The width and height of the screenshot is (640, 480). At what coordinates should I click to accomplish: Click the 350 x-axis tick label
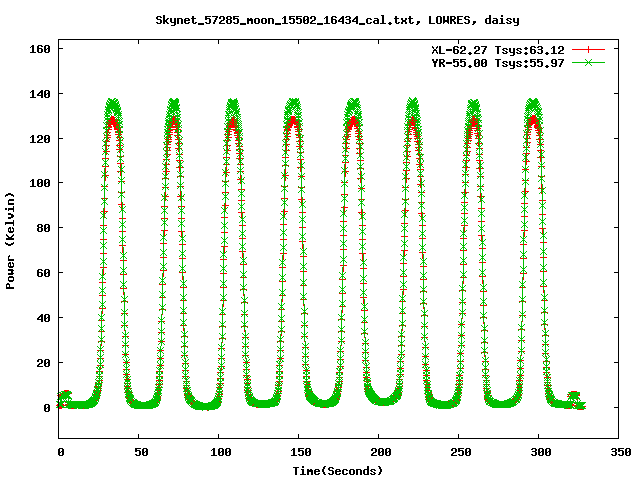pos(621,452)
